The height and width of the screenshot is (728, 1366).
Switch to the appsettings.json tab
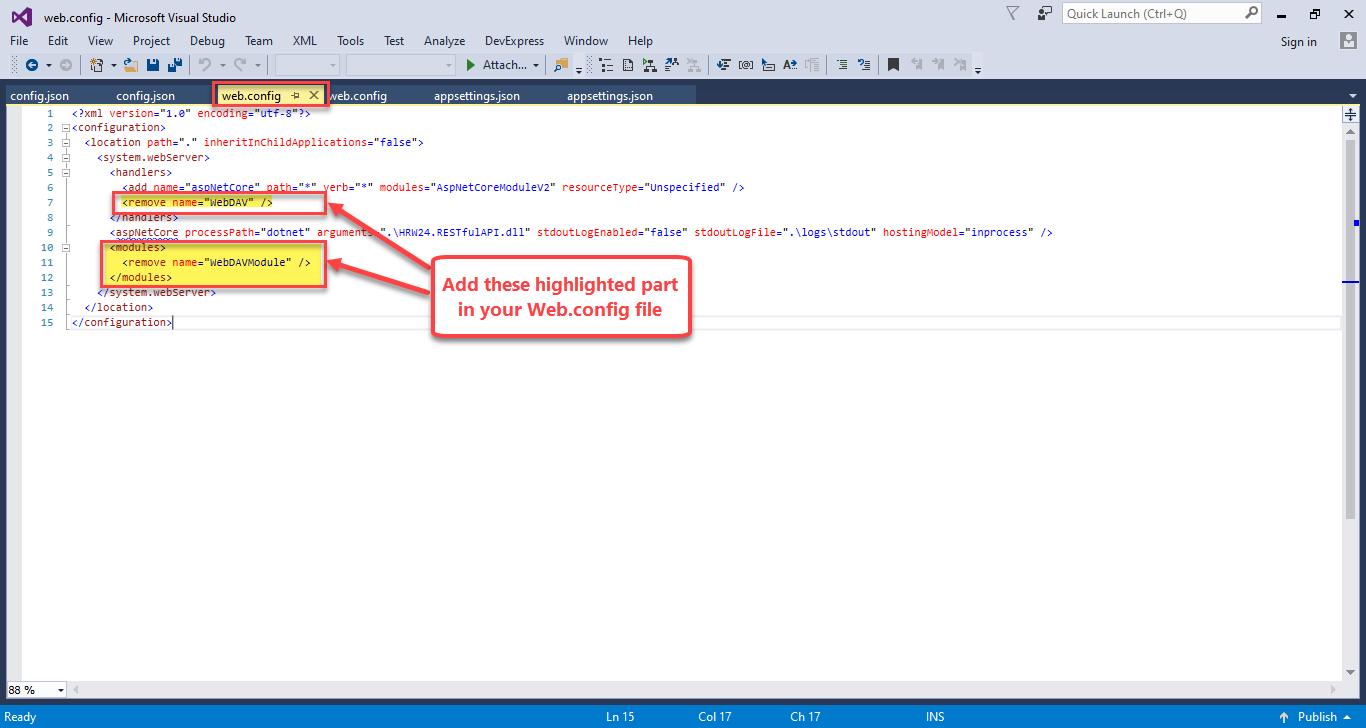477,95
